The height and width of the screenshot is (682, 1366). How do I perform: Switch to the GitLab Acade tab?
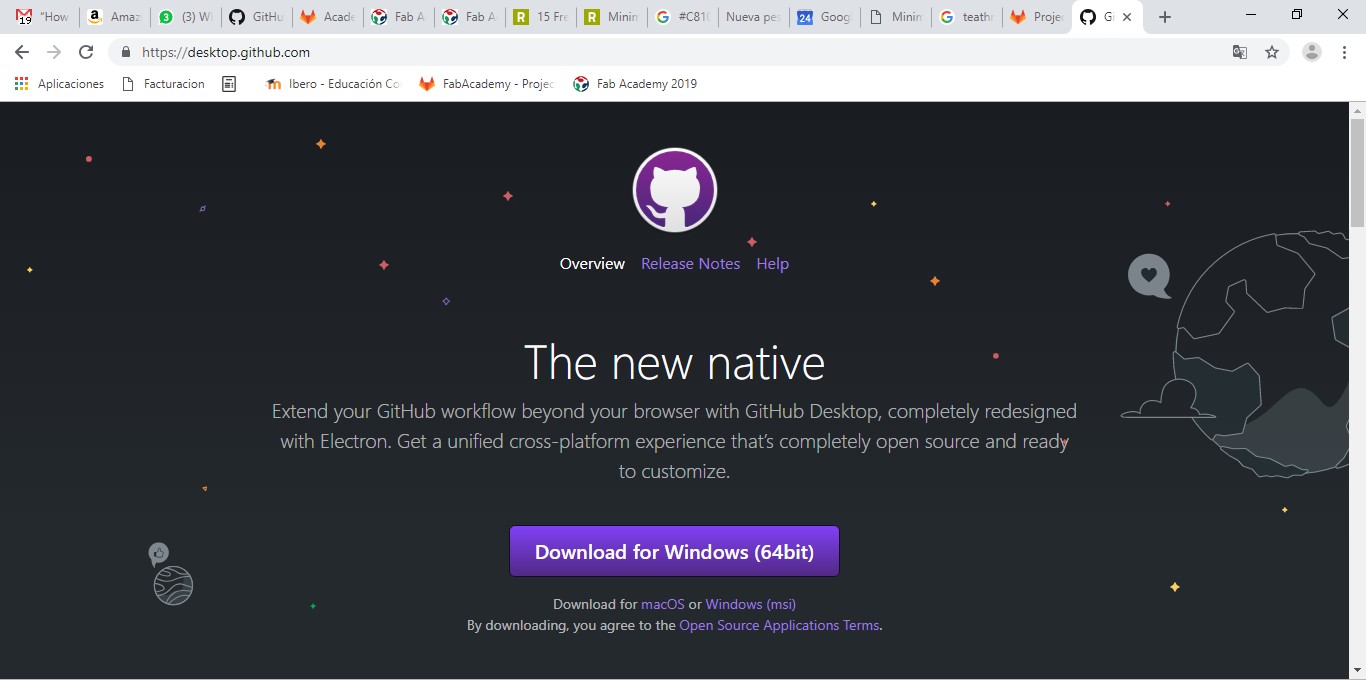click(x=327, y=17)
